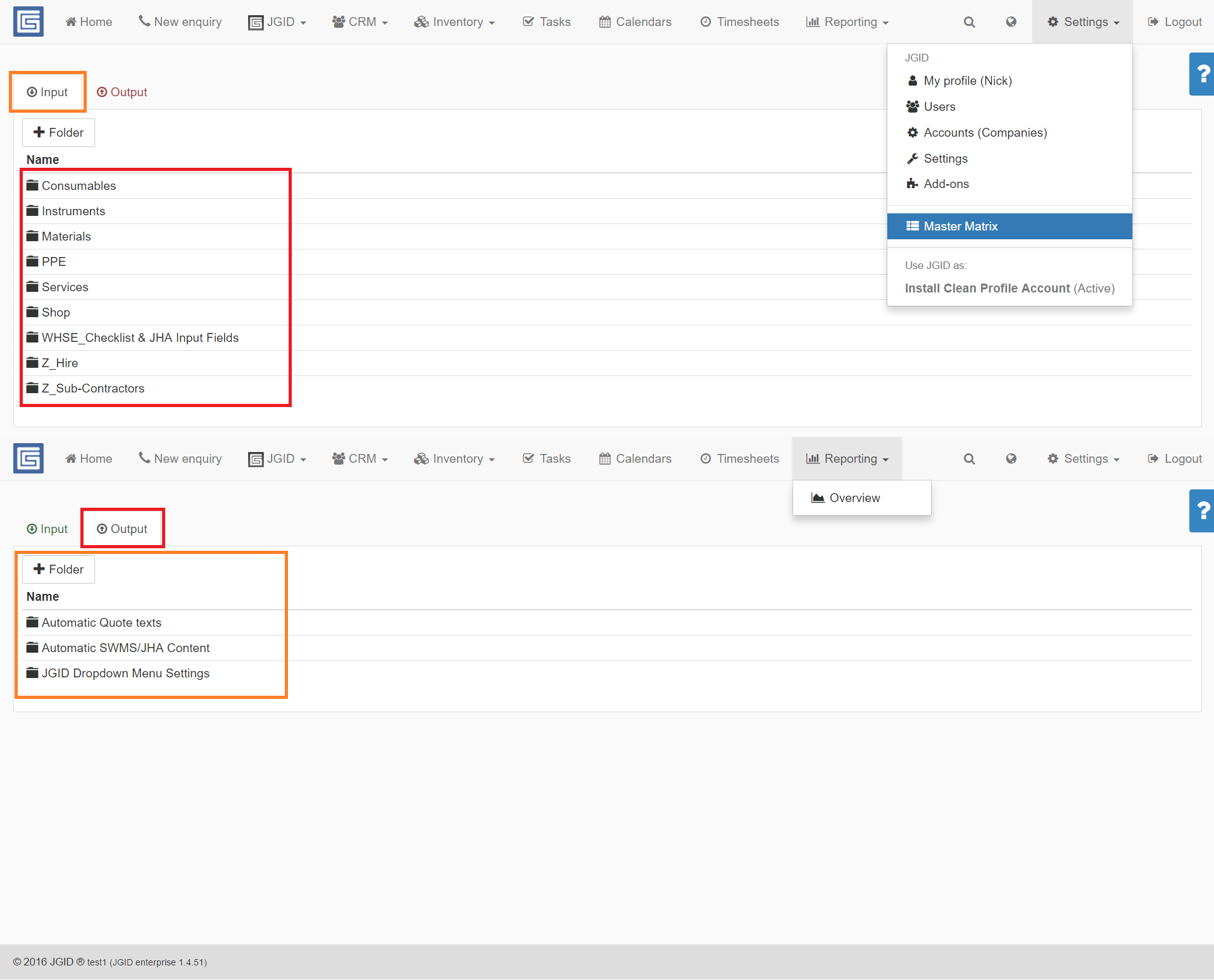Click PPE folder icon
The width and height of the screenshot is (1214, 980).
tap(32, 261)
